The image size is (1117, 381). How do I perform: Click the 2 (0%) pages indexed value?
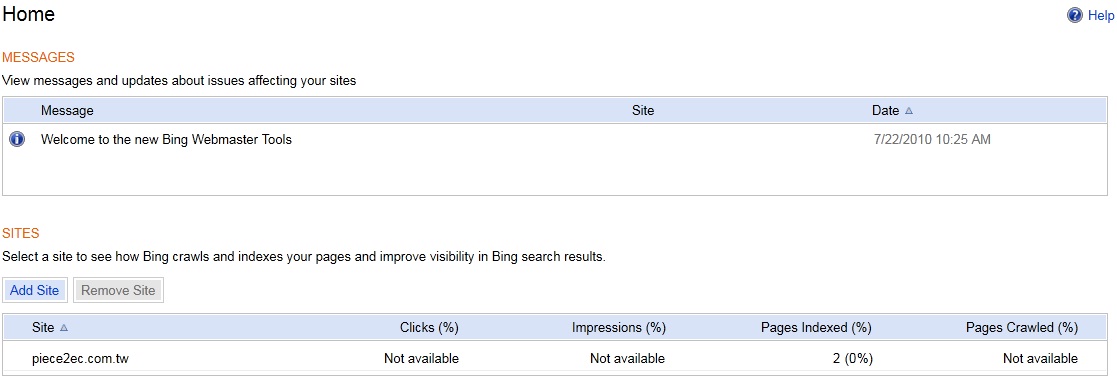pyautogui.click(x=852, y=359)
